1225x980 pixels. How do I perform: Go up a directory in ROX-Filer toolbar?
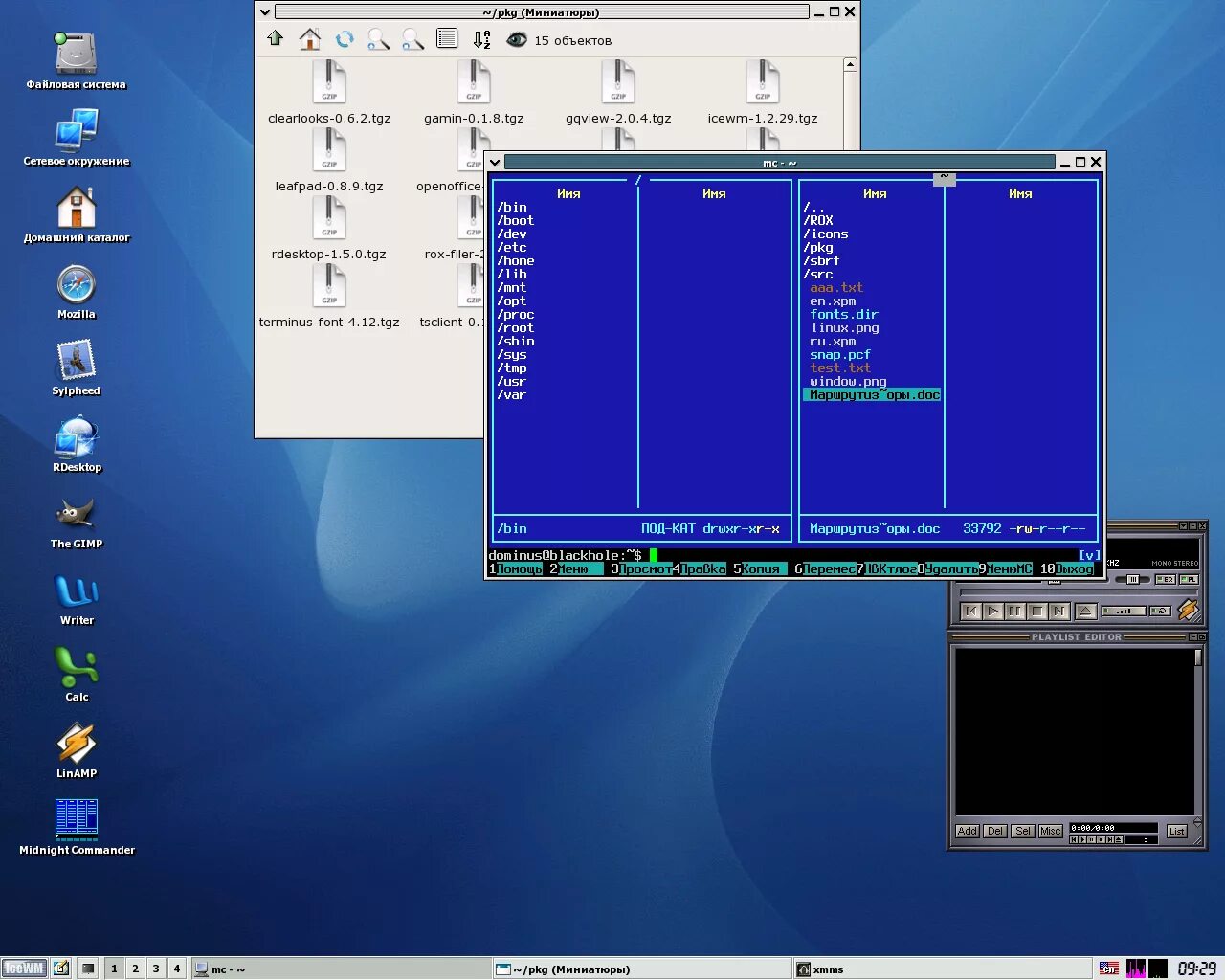[276, 38]
